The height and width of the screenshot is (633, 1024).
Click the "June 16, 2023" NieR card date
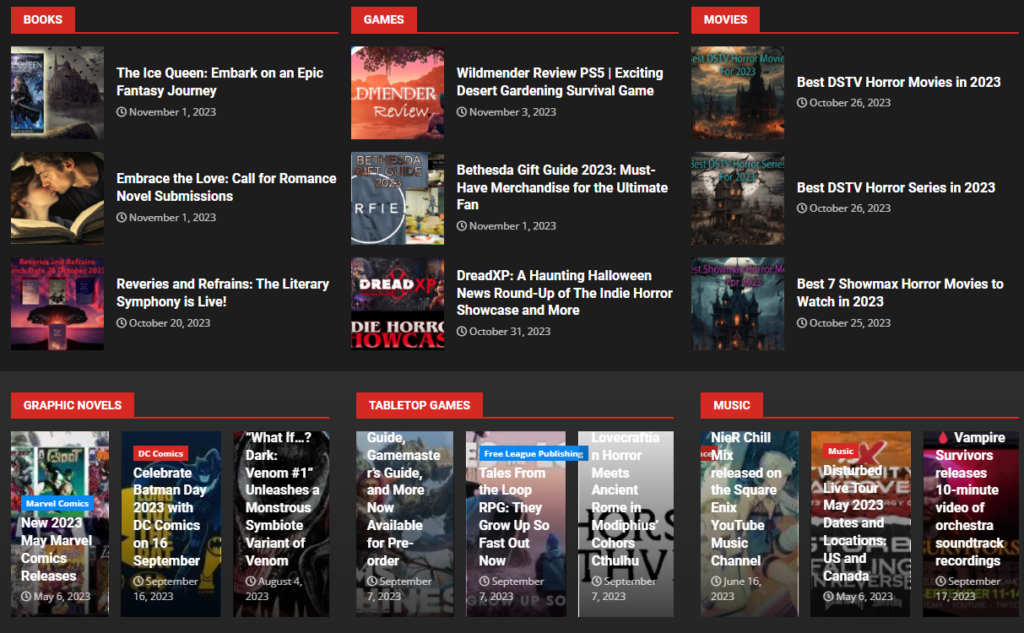pyautogui.click(x=736, y=589)
